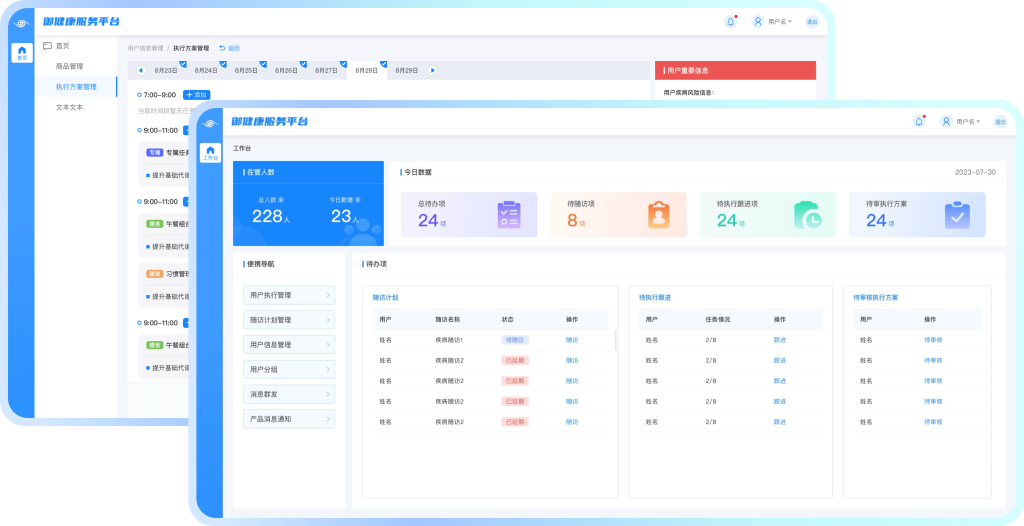Select the 工作台 home icon in front sidebar
The width and height of the screenshot is (1024, 526).
pyautogui.click(x=210, y=153)
